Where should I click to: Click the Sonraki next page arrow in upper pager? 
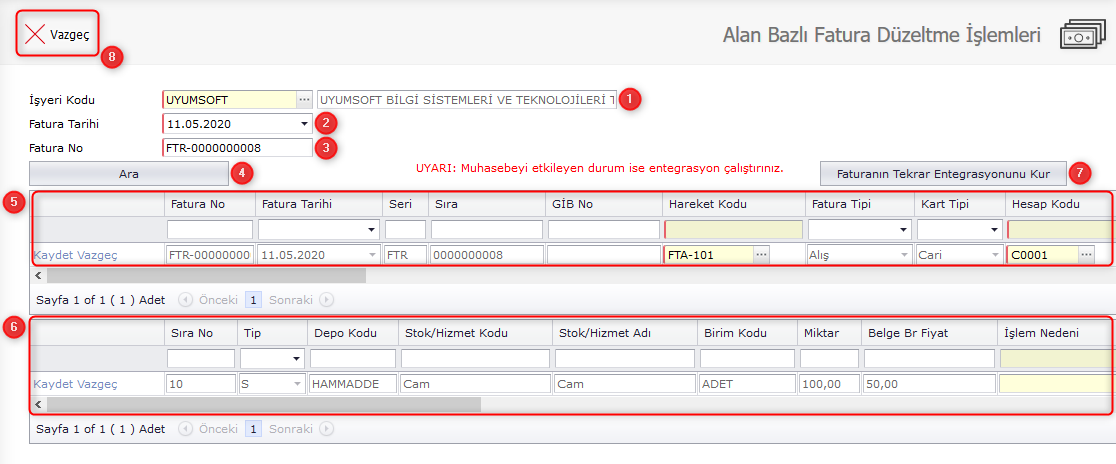pos(327,299)
